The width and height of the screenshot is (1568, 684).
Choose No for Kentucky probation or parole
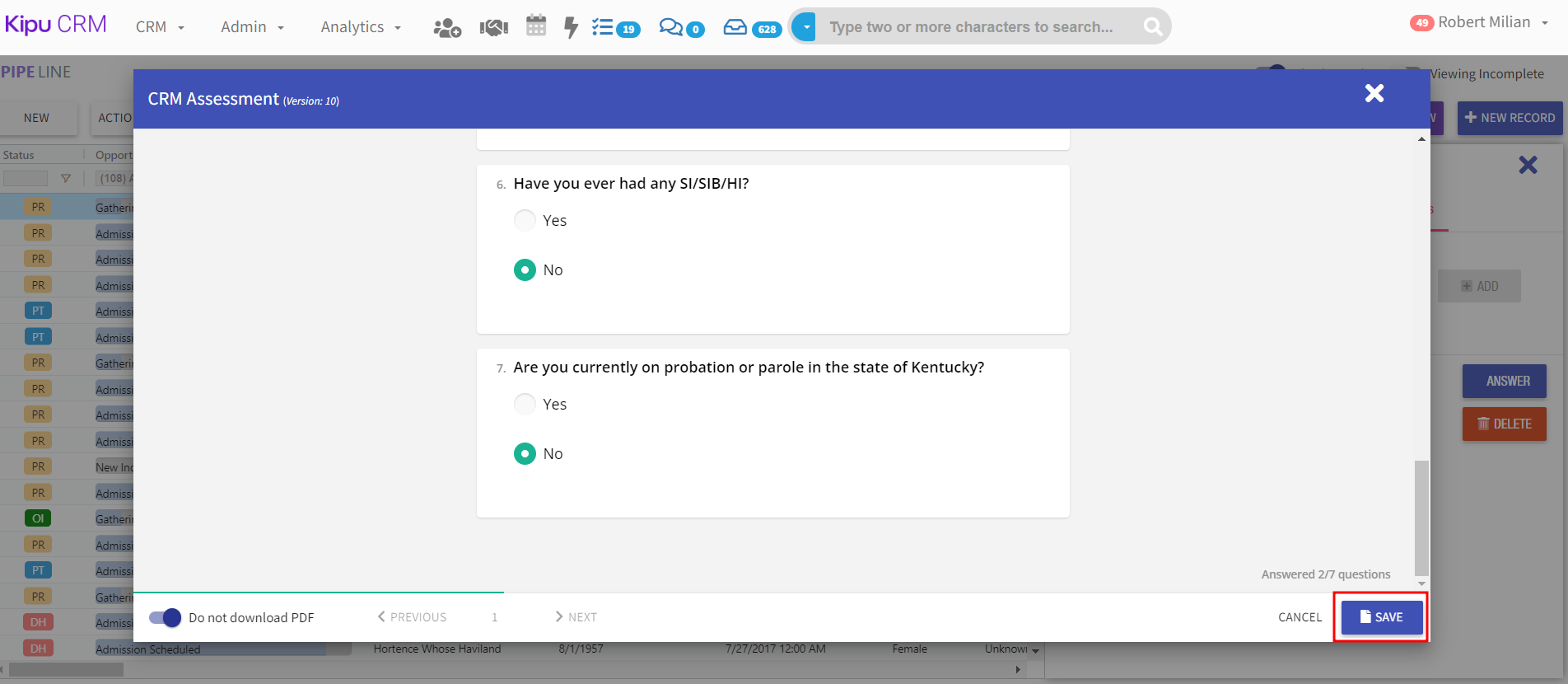click(x=525, y=454)
